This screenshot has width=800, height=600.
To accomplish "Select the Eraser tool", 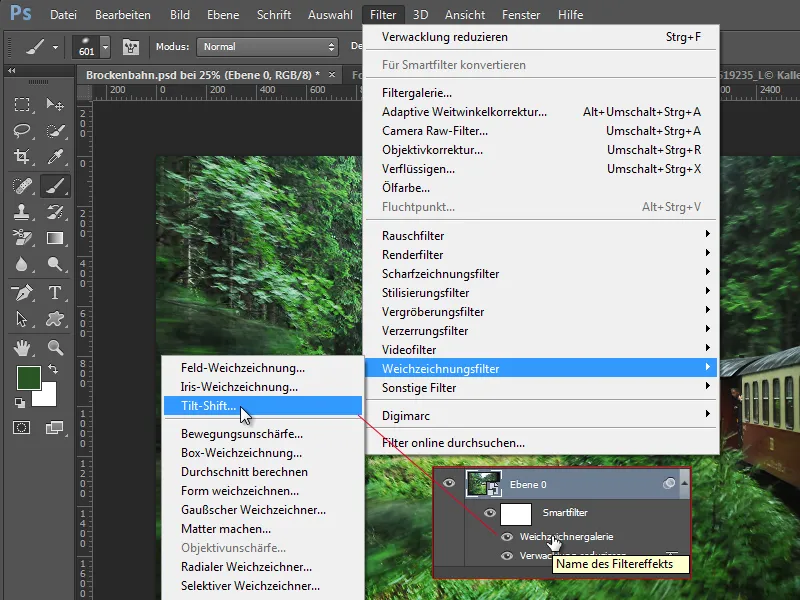I will point(21,238).
